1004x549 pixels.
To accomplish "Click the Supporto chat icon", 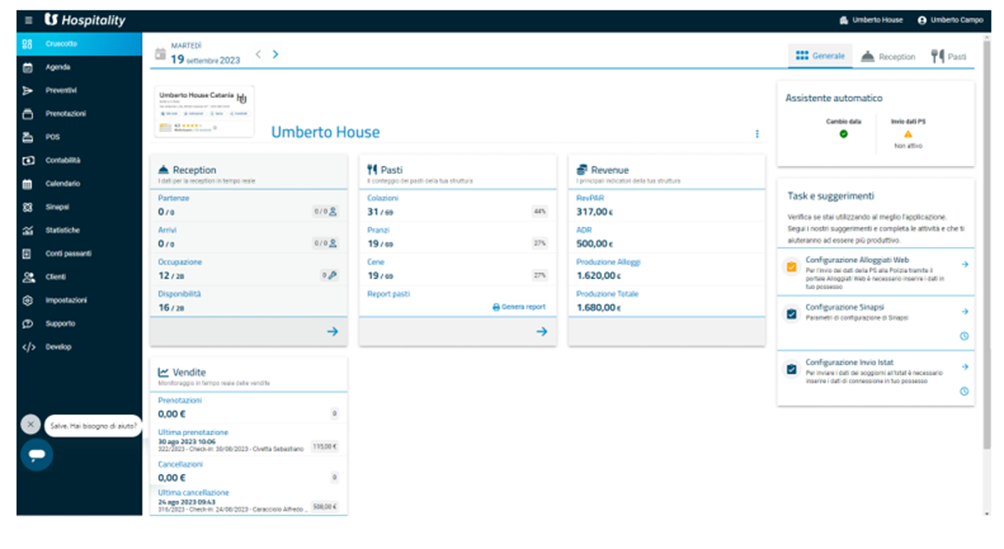I will (28, 324).
